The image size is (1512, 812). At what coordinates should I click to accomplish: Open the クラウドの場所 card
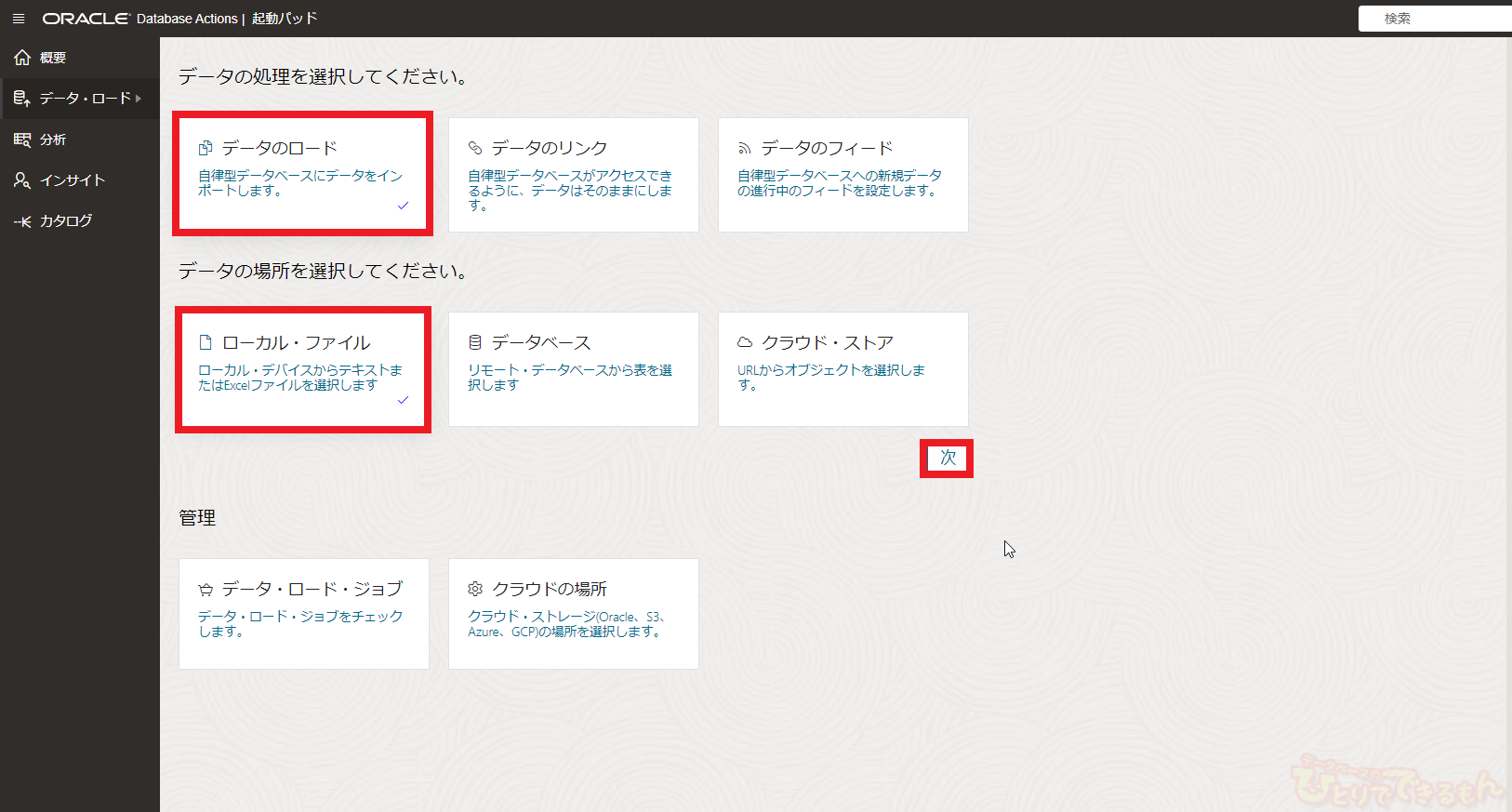(x=574, y=614)
